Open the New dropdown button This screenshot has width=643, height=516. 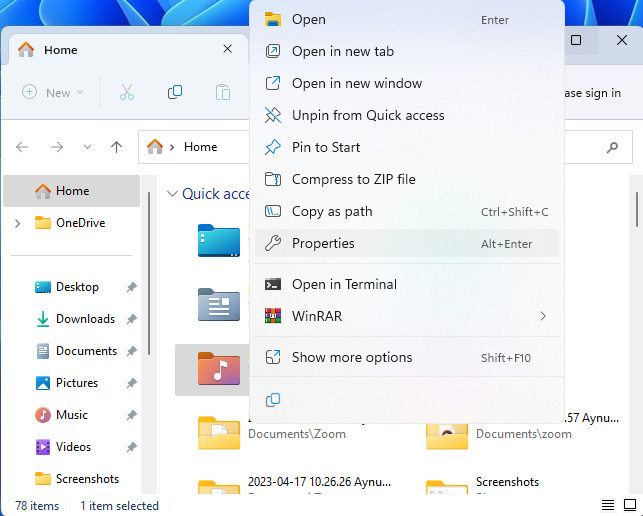click(x=52, y=93)
